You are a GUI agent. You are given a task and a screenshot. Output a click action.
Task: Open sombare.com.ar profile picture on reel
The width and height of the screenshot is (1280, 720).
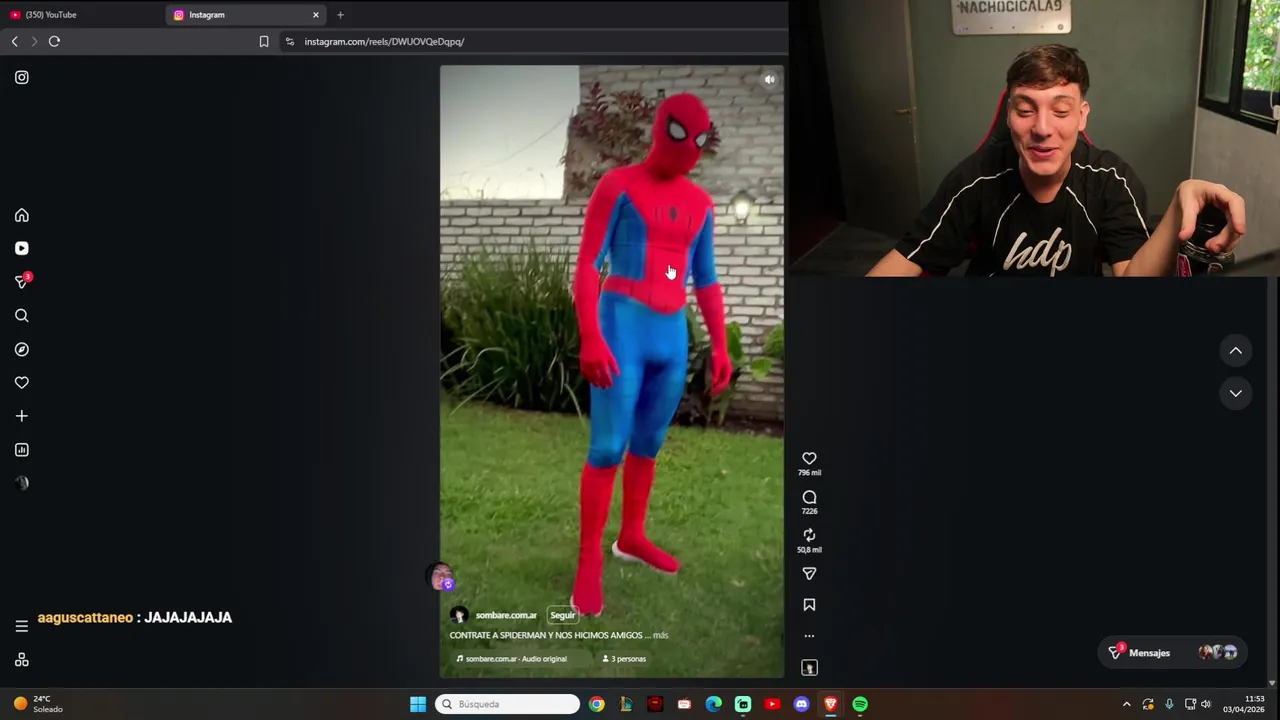tap(459, 615)
